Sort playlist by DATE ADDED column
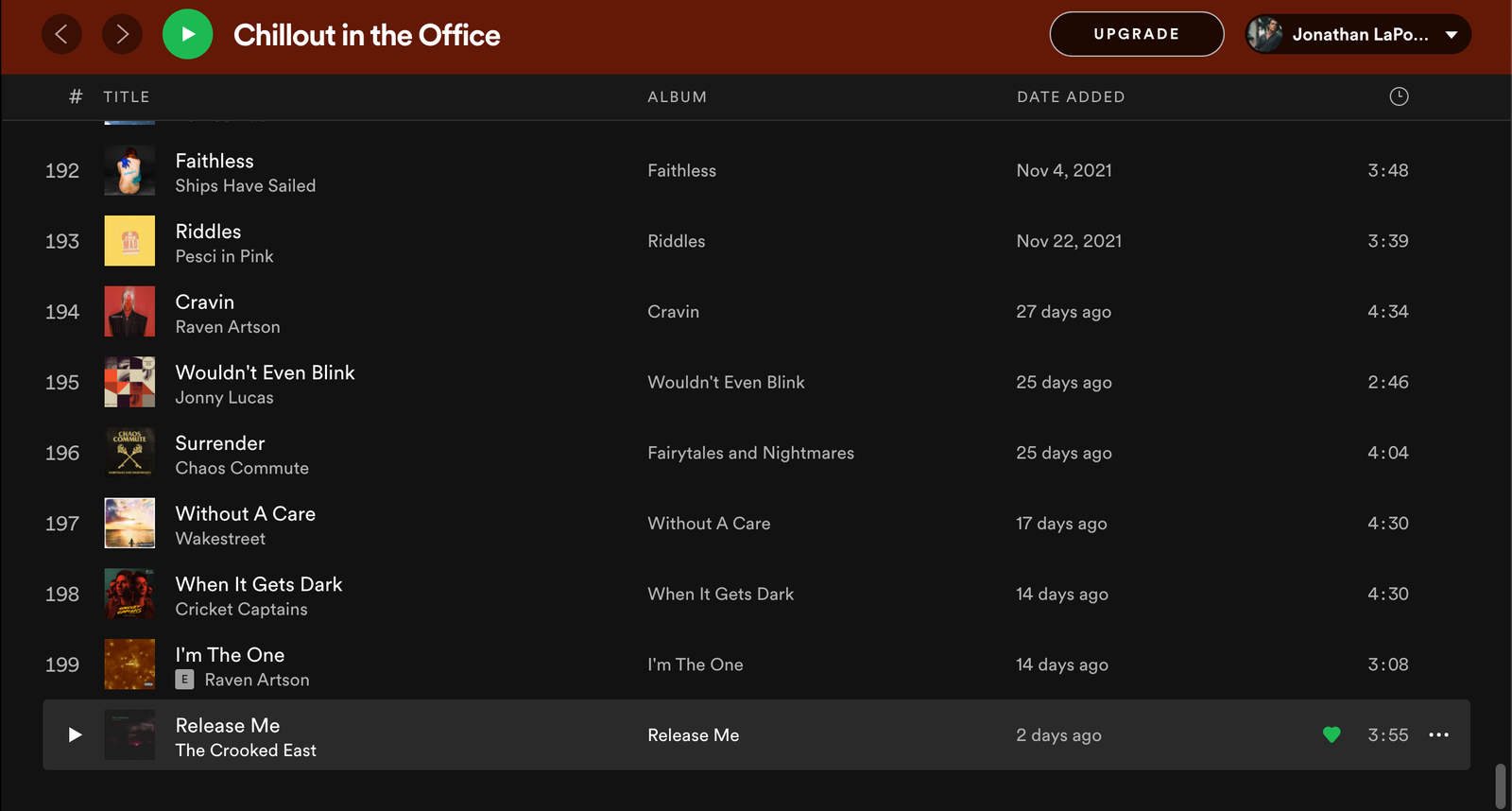The width and height of the screenshot is (1512, 811). coord(1070,97)
